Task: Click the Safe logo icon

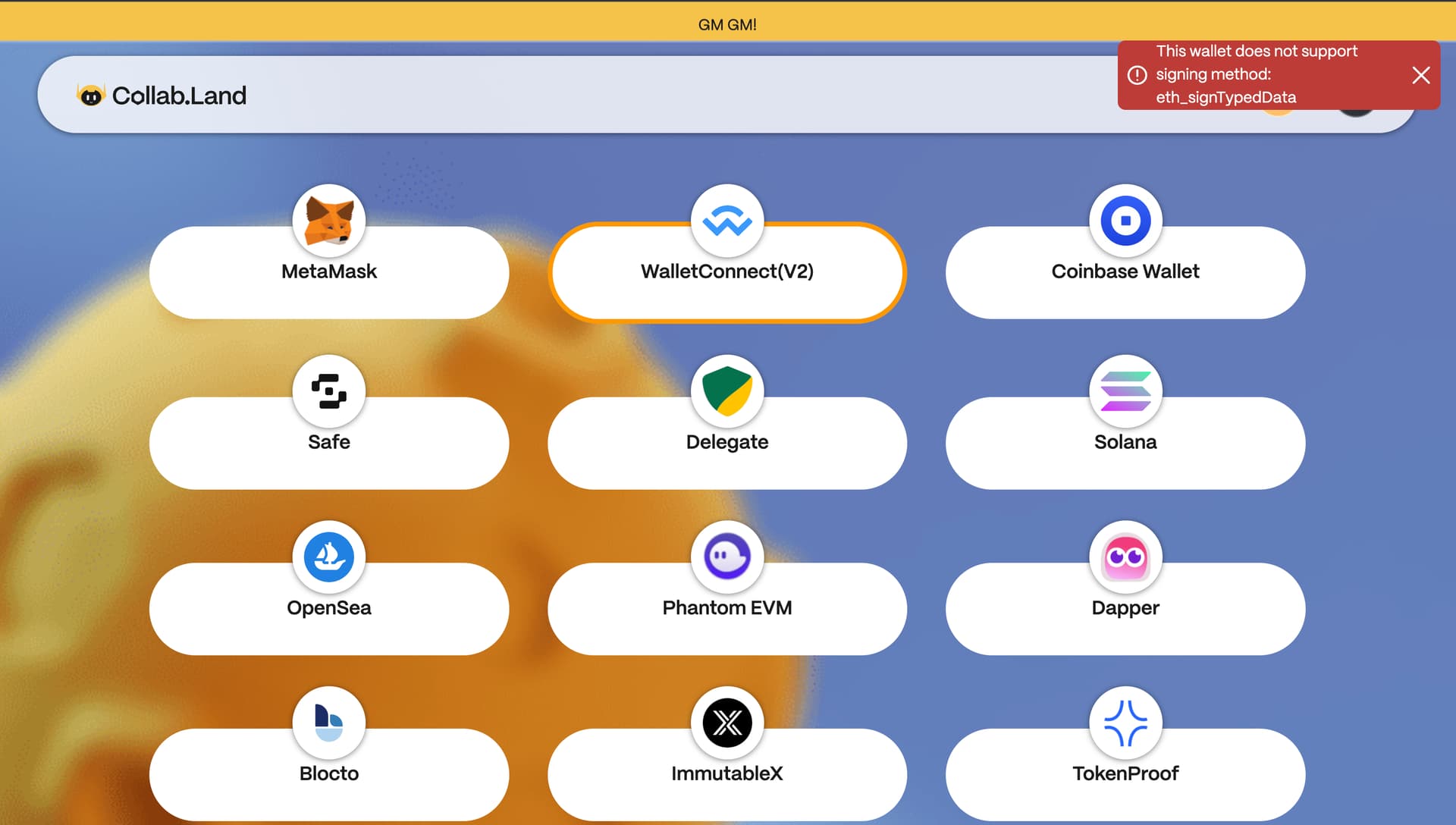Action: coord(329,391)
